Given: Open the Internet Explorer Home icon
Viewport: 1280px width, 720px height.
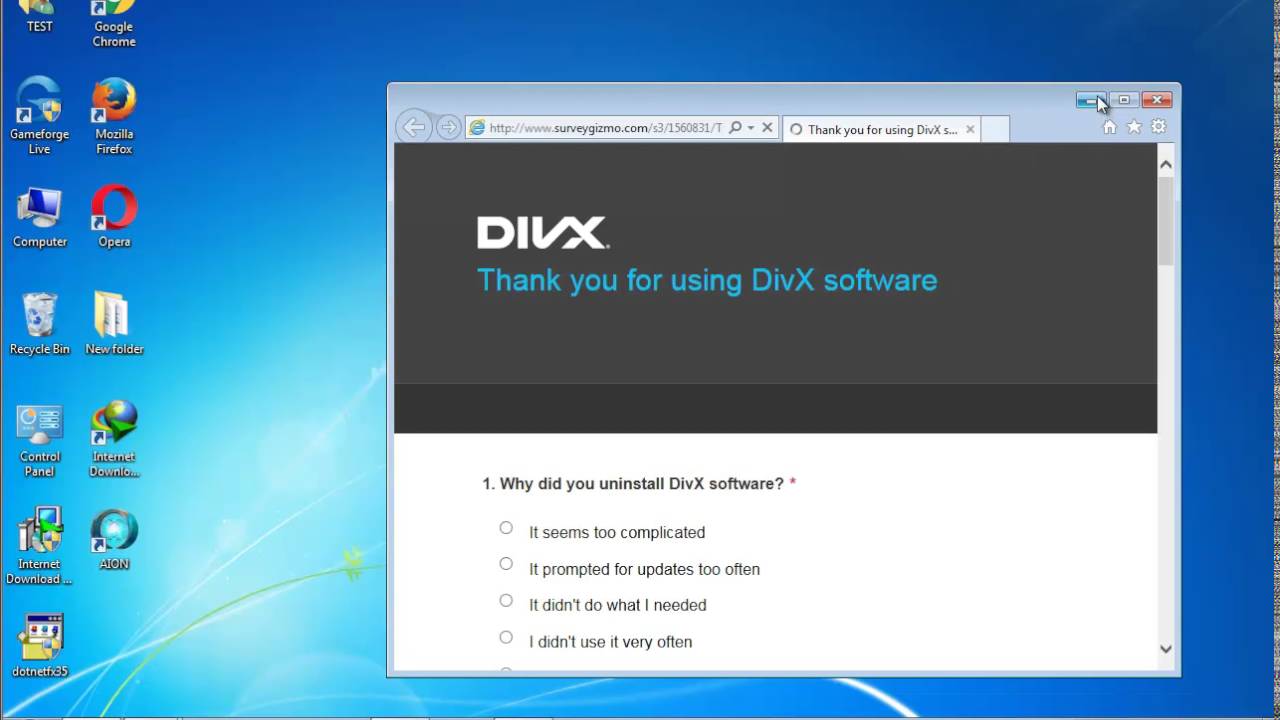Looking at the screenshot, I should click(1109, 127).
